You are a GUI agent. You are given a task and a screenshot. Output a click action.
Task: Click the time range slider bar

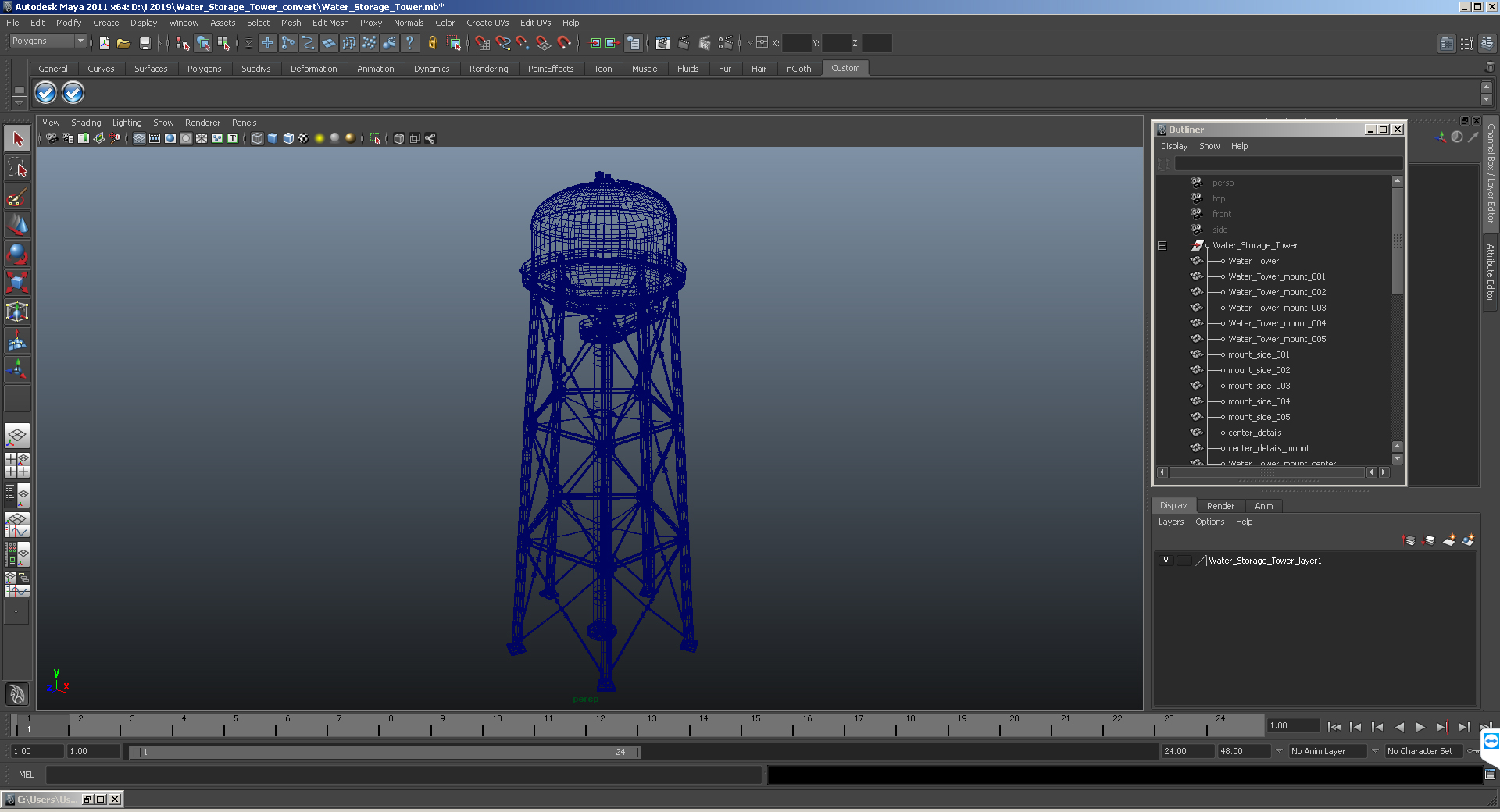coord(385,752)
